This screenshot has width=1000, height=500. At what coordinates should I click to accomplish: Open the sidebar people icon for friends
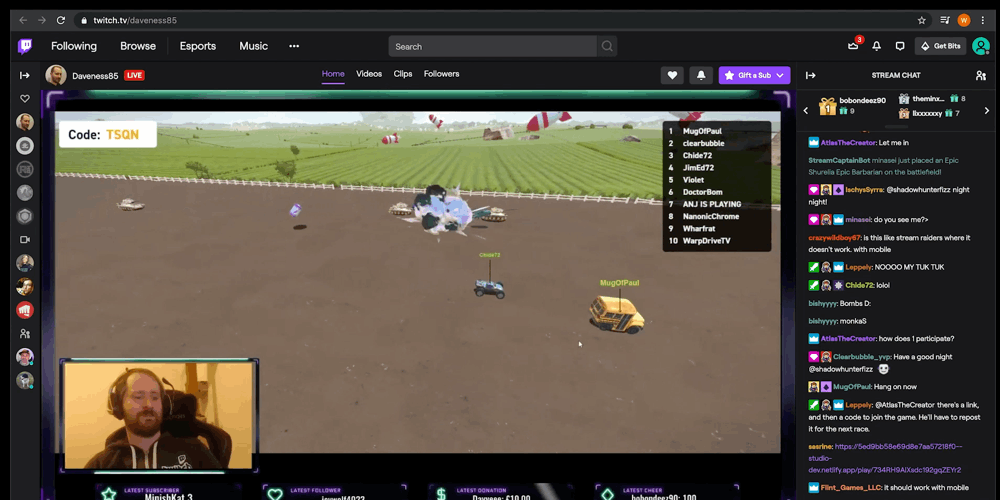pos(25,334)
